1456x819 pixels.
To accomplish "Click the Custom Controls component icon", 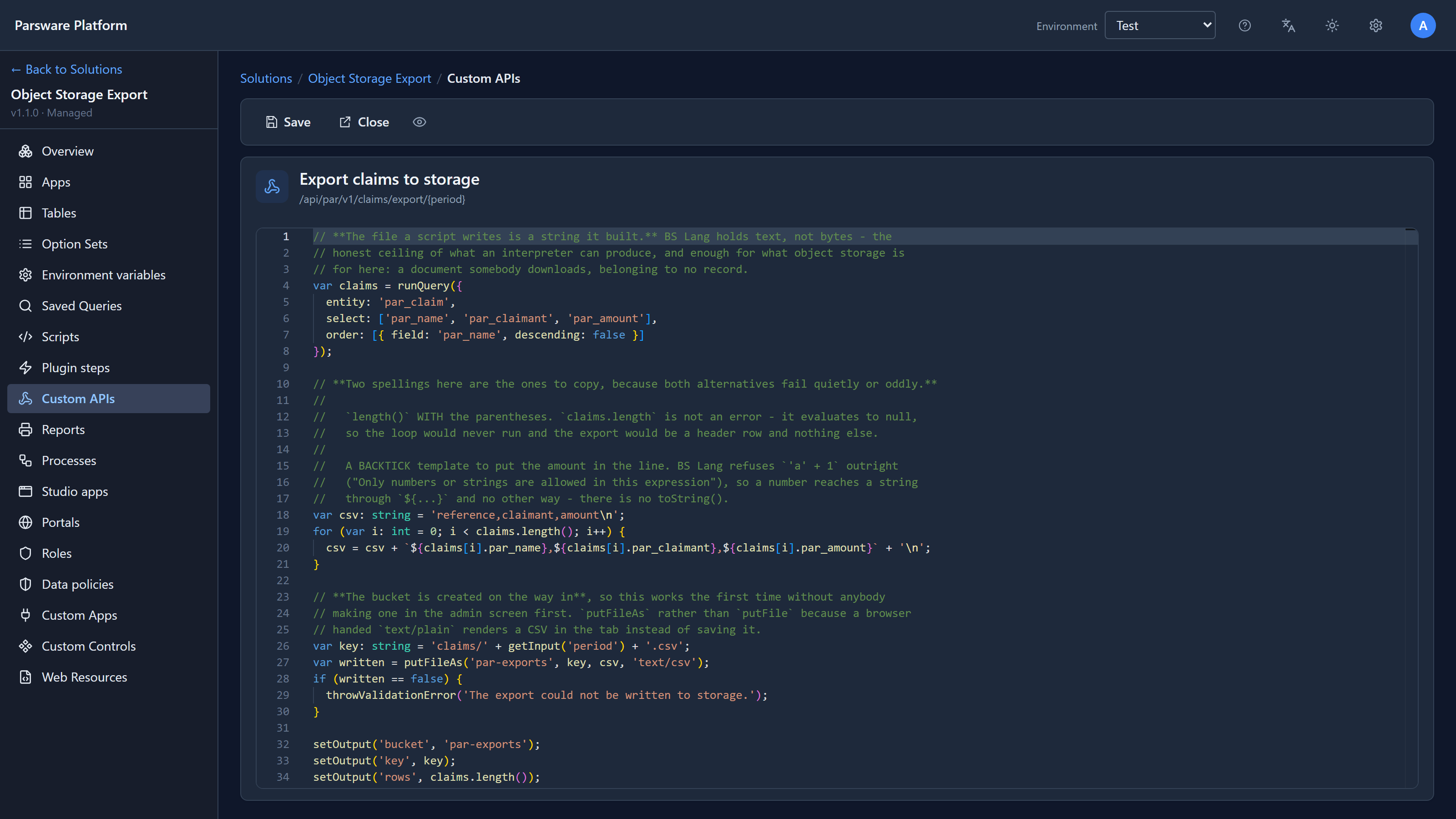I will point(25,646).
